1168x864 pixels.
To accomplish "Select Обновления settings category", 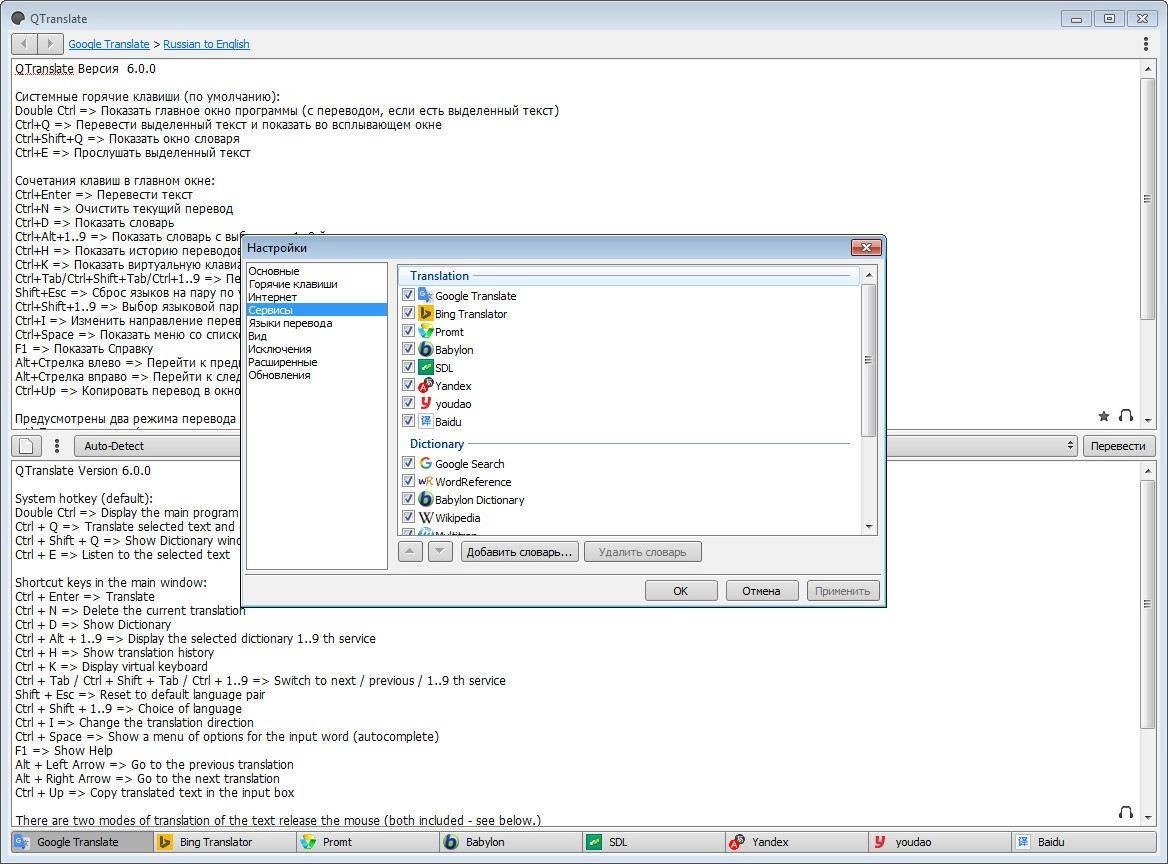I will pyautogui.click(x=279, y=375).
